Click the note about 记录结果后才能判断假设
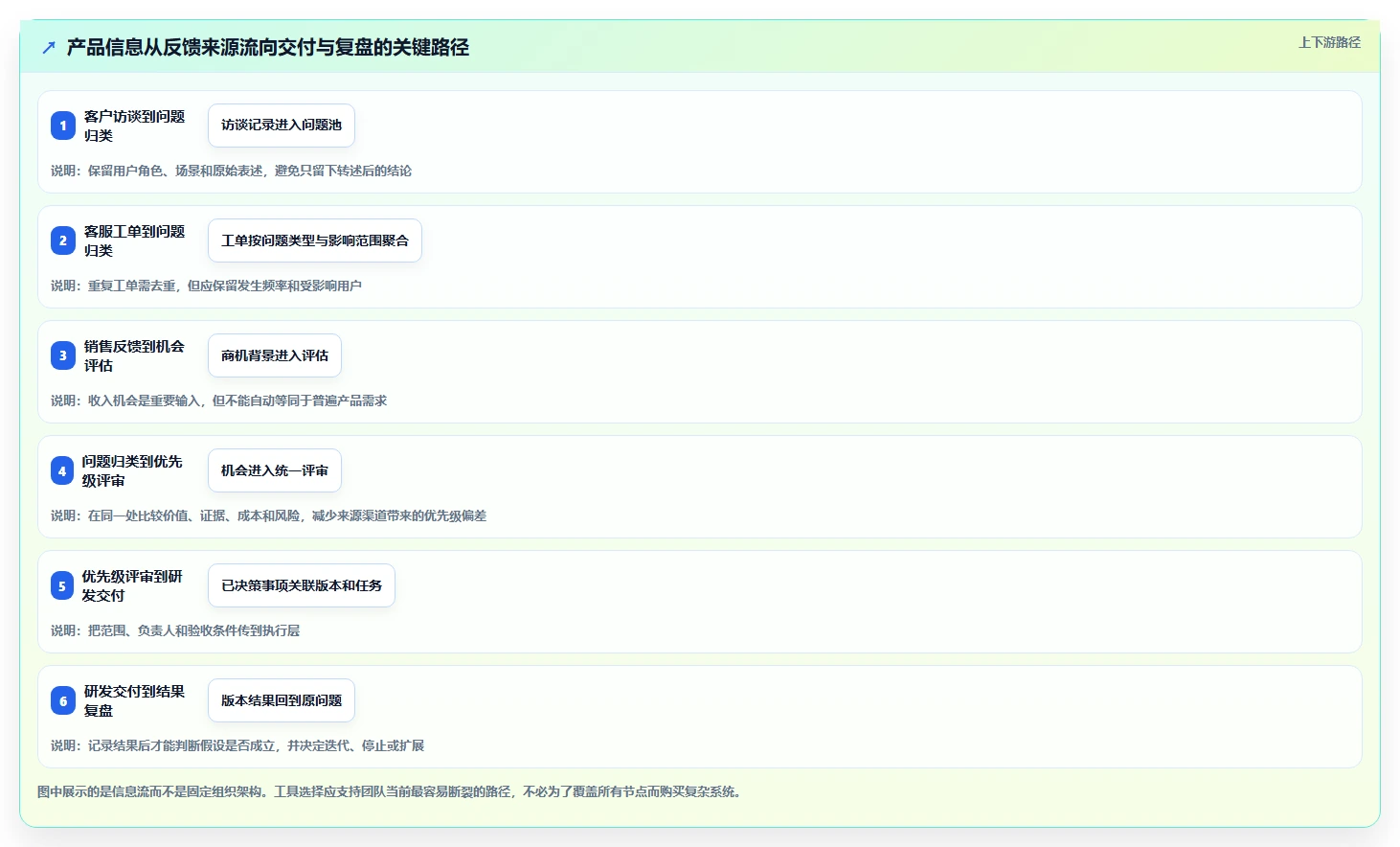The height and width of the screenshot is (847, 1400). (x=237, y=745)
